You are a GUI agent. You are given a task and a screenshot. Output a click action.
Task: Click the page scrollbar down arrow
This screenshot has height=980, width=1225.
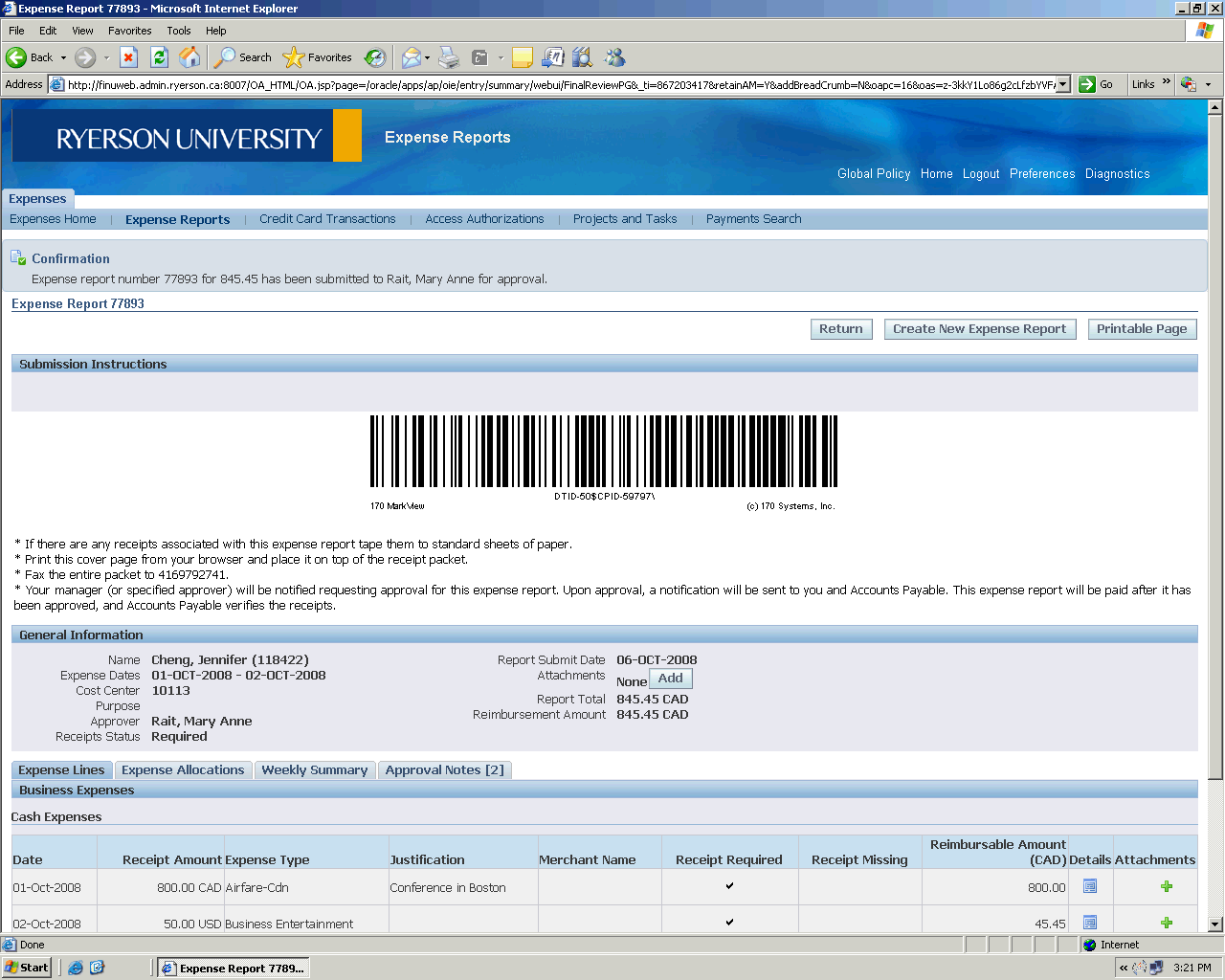click(1215, 924)
